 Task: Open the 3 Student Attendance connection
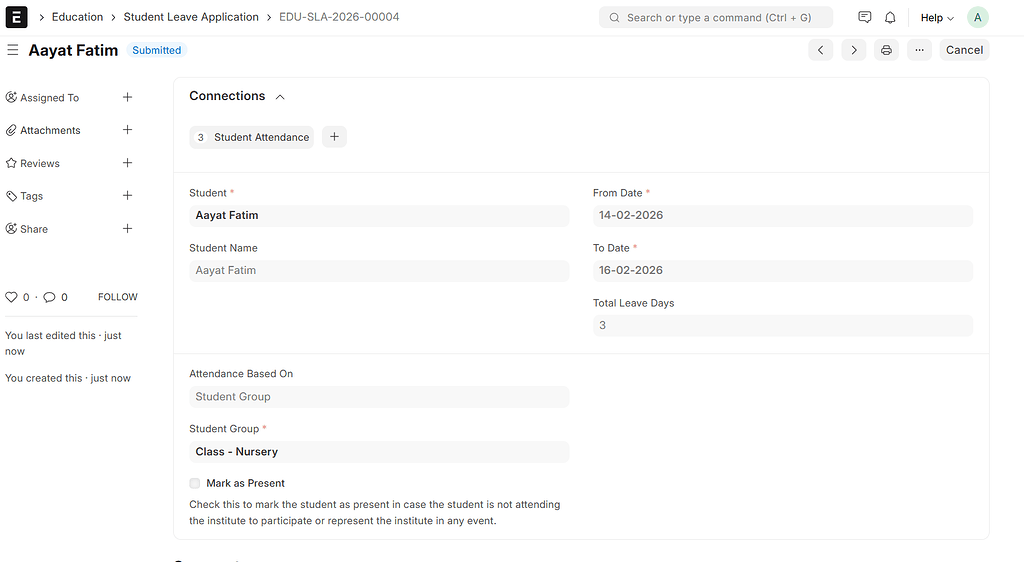(251, 137)
